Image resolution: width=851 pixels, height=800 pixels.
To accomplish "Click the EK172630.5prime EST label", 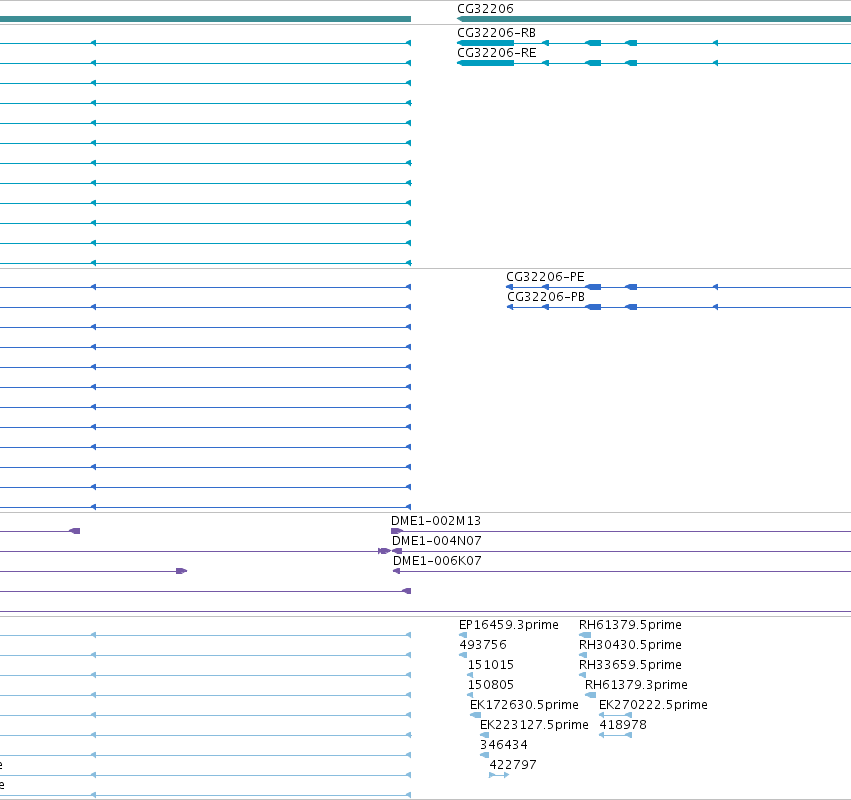I will [x=524, y=705].
